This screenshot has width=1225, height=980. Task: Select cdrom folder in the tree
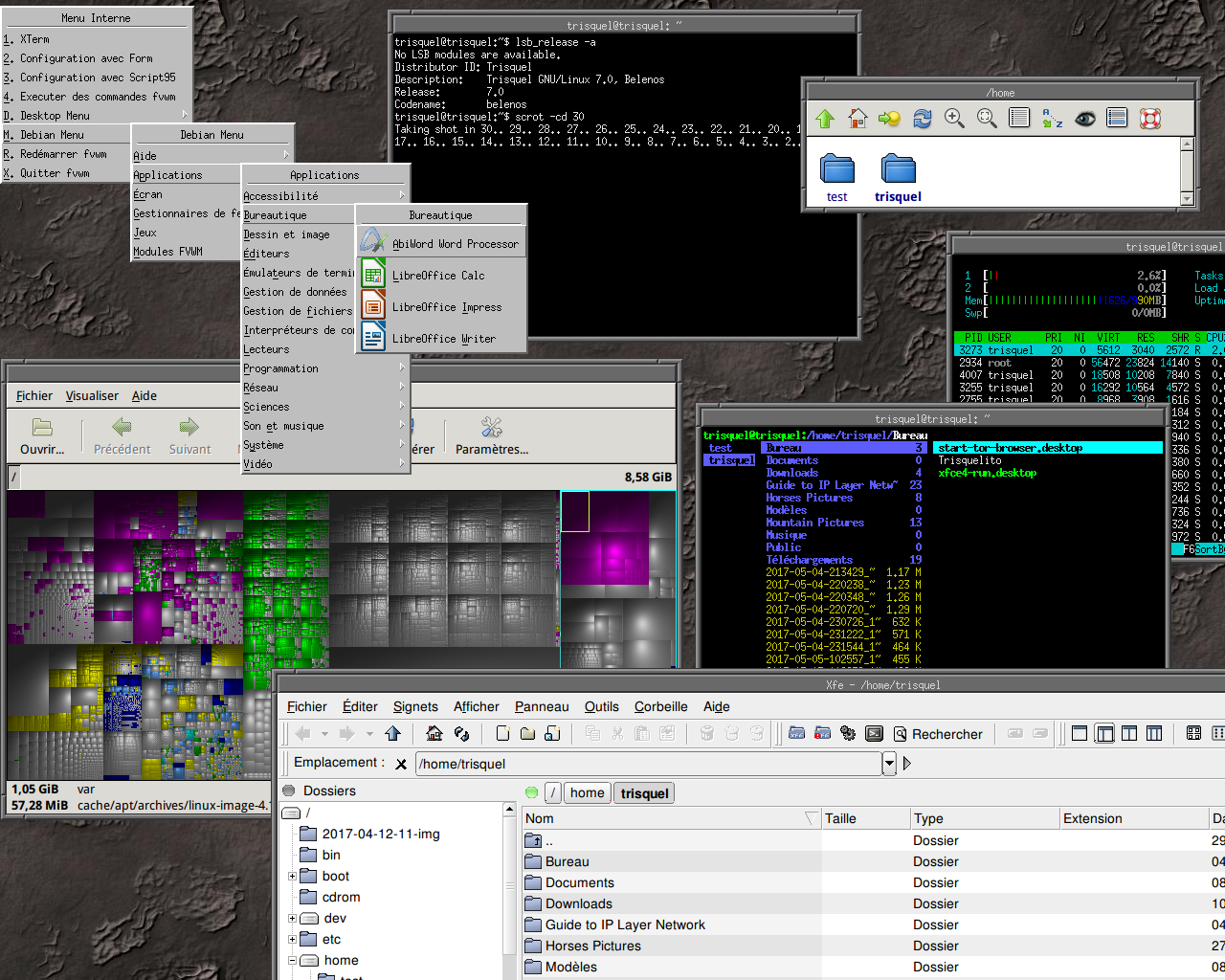330,897
